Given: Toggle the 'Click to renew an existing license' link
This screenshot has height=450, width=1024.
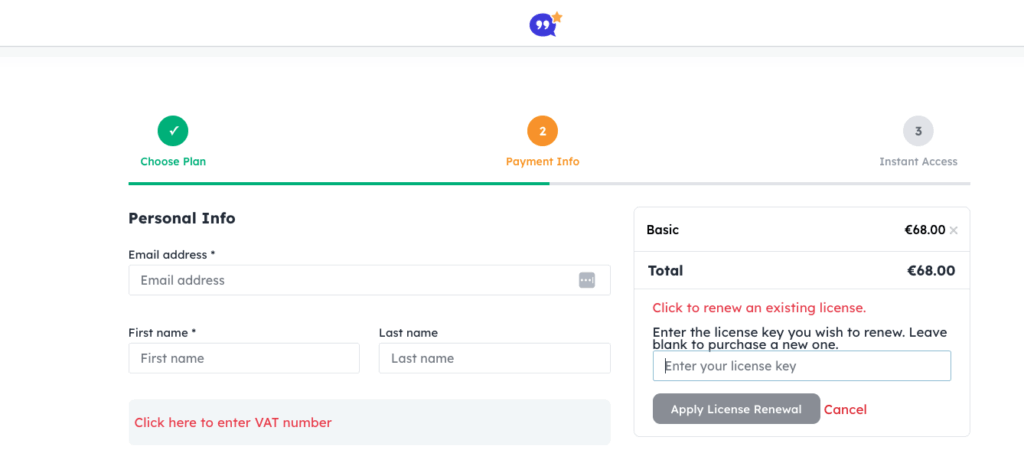Looking at the screenshot, I should point(759,308).
